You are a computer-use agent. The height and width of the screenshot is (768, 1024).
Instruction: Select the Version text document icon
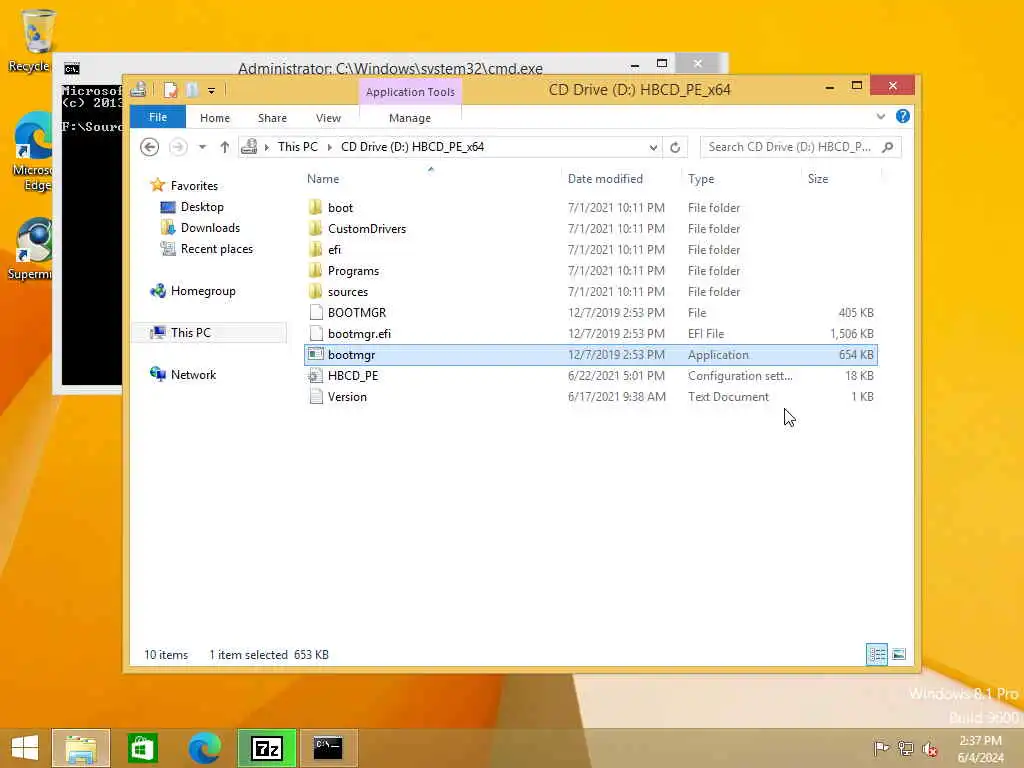point(315,396)
